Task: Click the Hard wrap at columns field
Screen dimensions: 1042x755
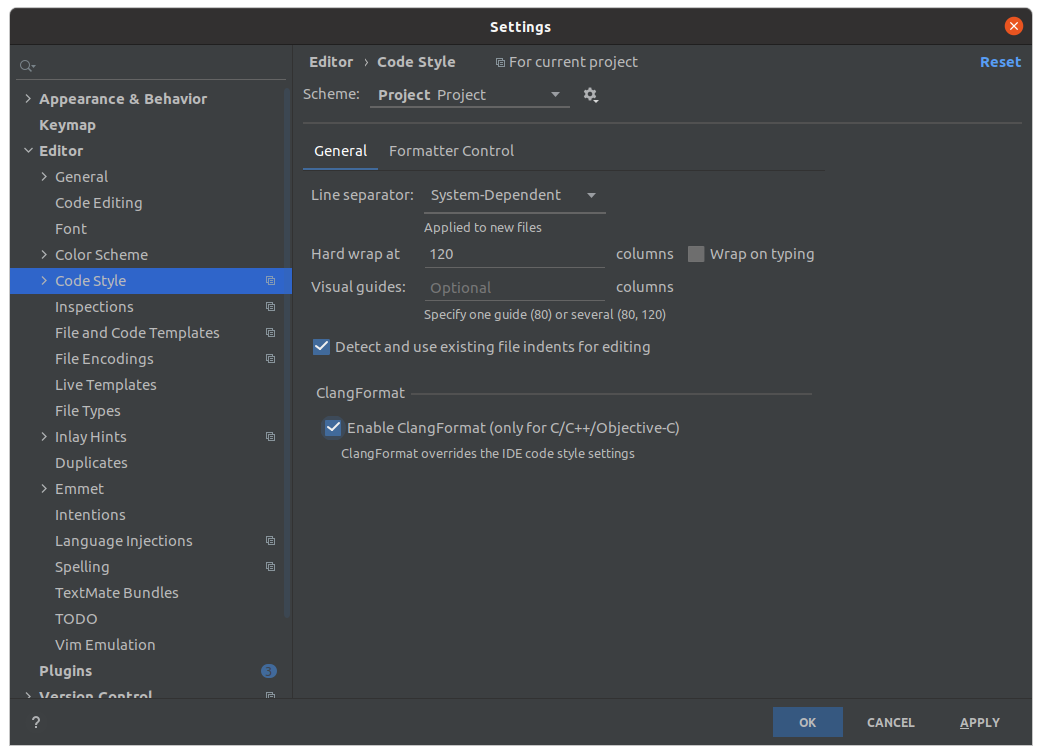Action: click(x=514, y=254)
